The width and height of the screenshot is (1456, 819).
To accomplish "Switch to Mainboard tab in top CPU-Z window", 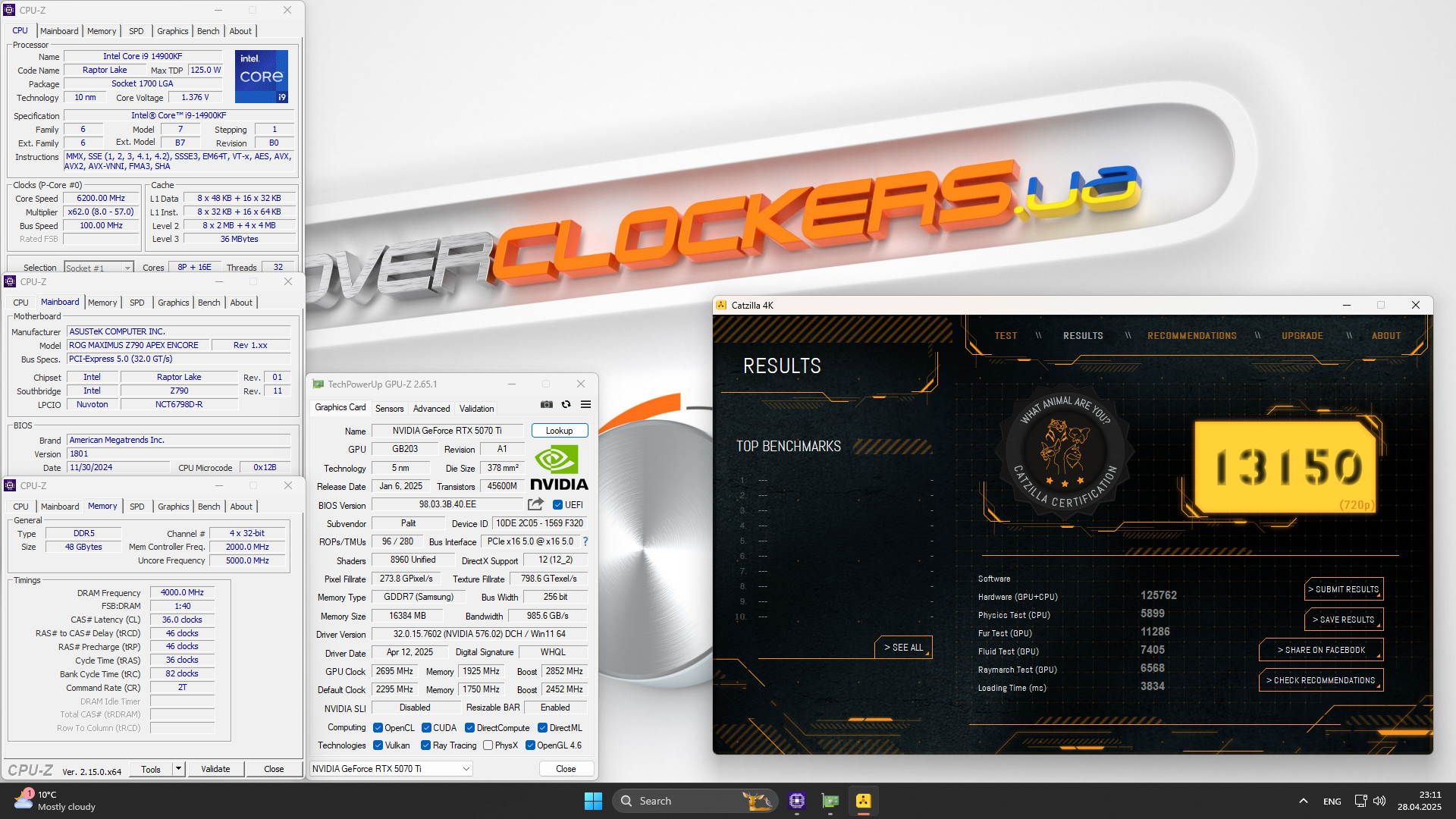I will 59,31.
